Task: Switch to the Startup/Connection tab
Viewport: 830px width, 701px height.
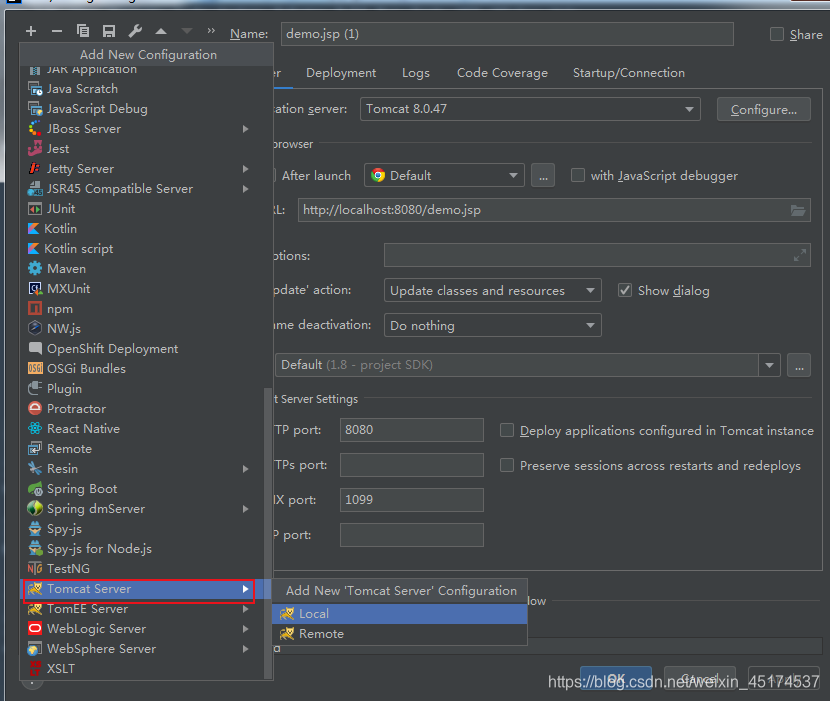Action: (629, 73)
